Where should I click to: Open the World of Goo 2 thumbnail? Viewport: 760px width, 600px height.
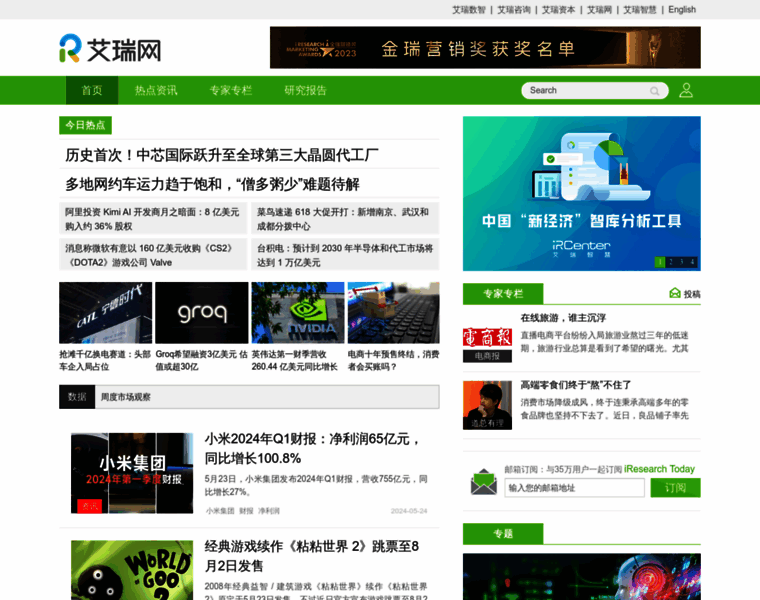132,570
